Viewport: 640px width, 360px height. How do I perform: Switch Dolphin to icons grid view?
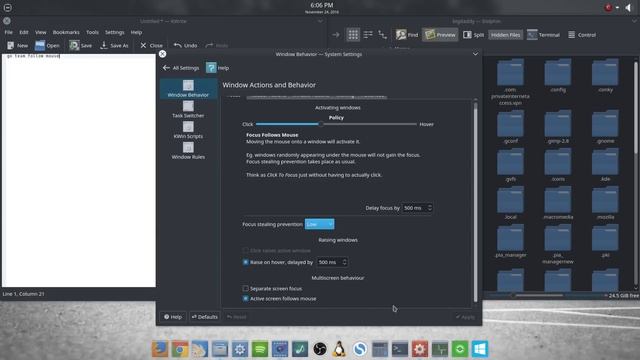coord(353,35)
